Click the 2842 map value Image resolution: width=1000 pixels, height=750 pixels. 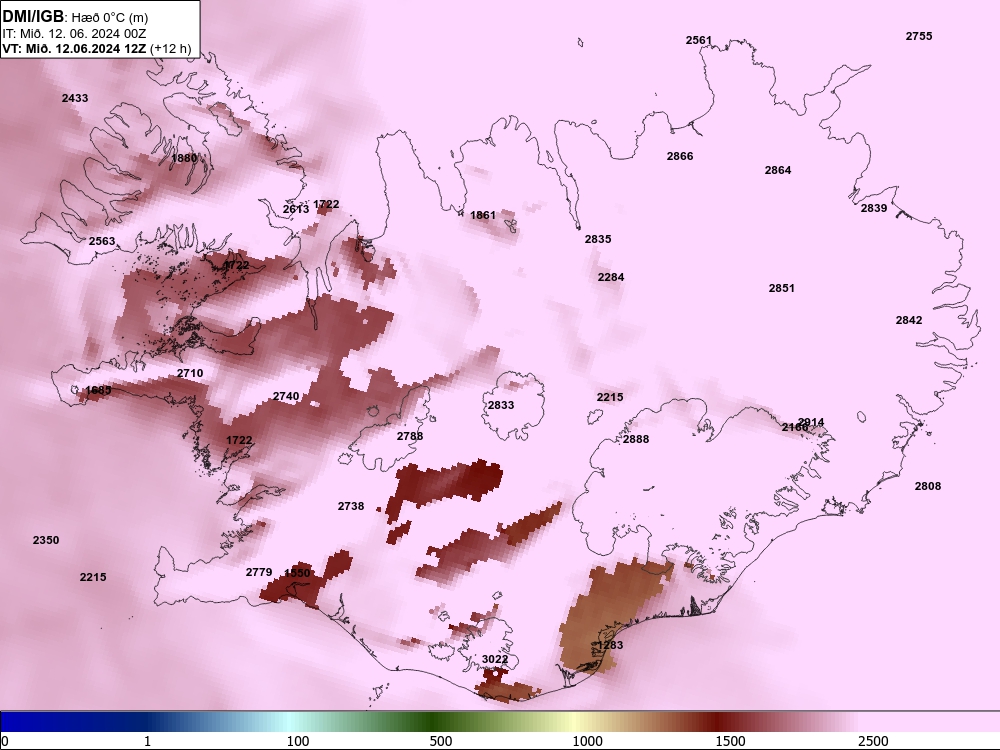pyautogui.click(x=909, y=320)
